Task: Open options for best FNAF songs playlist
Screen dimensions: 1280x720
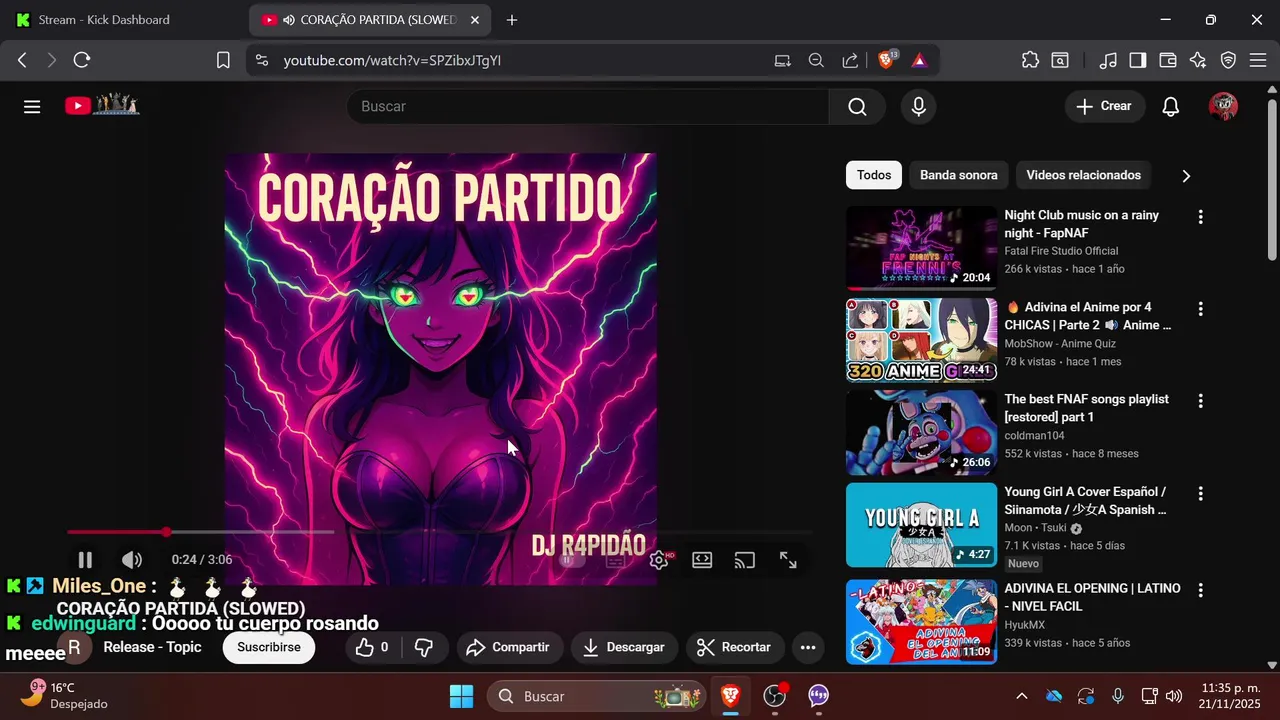Action: (1201, 401)
